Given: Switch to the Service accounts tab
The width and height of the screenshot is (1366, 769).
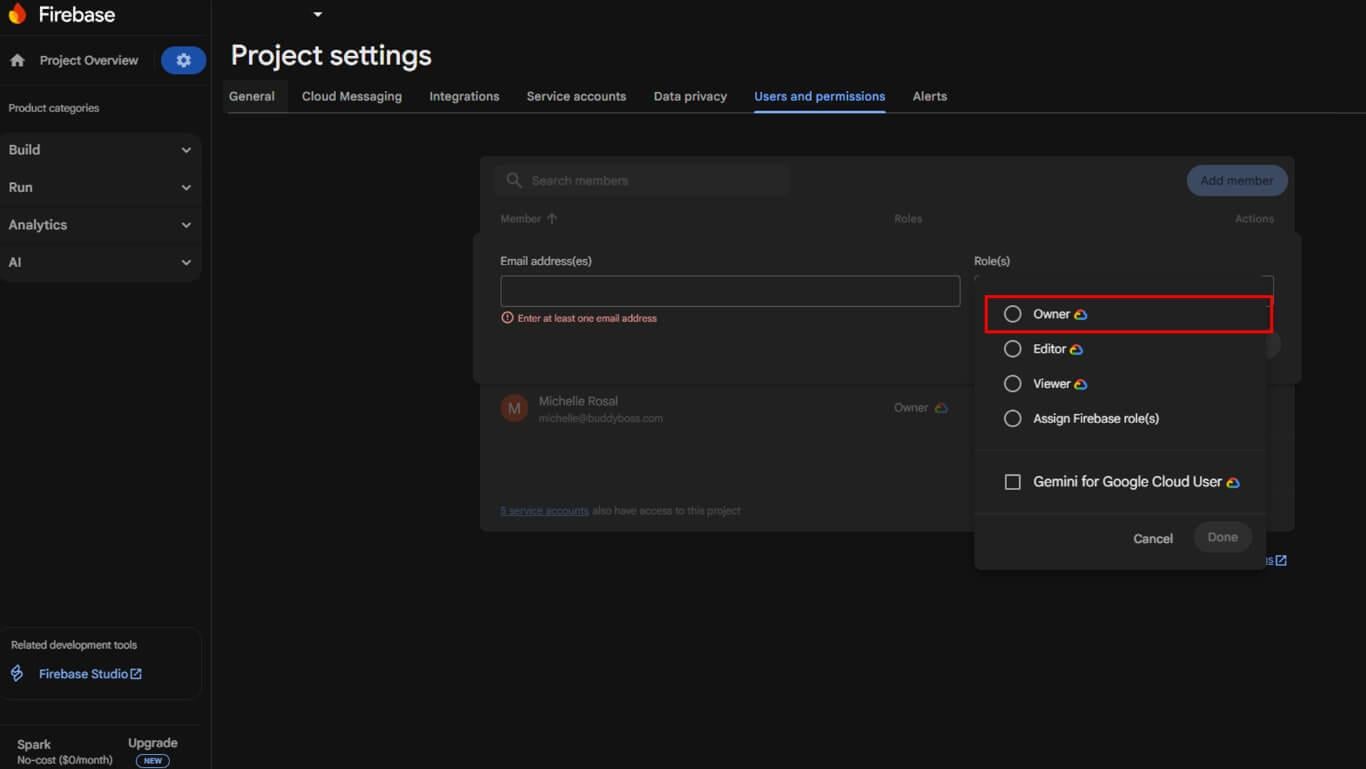Looking at the screenshot, I should click(576, 96).
